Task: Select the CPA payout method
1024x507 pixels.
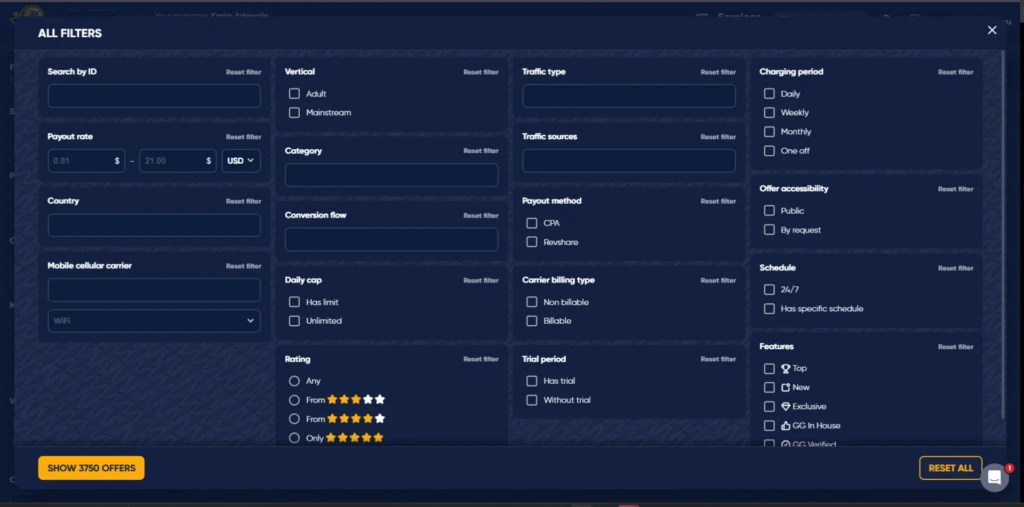Action: point(532,223)
